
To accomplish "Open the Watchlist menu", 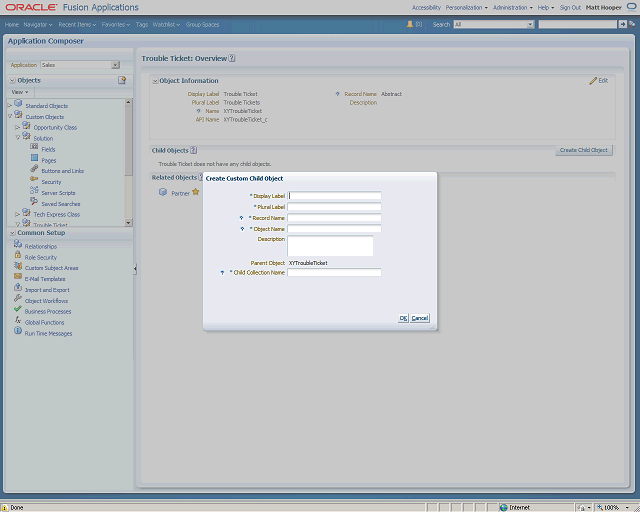I will coord(166,24).
